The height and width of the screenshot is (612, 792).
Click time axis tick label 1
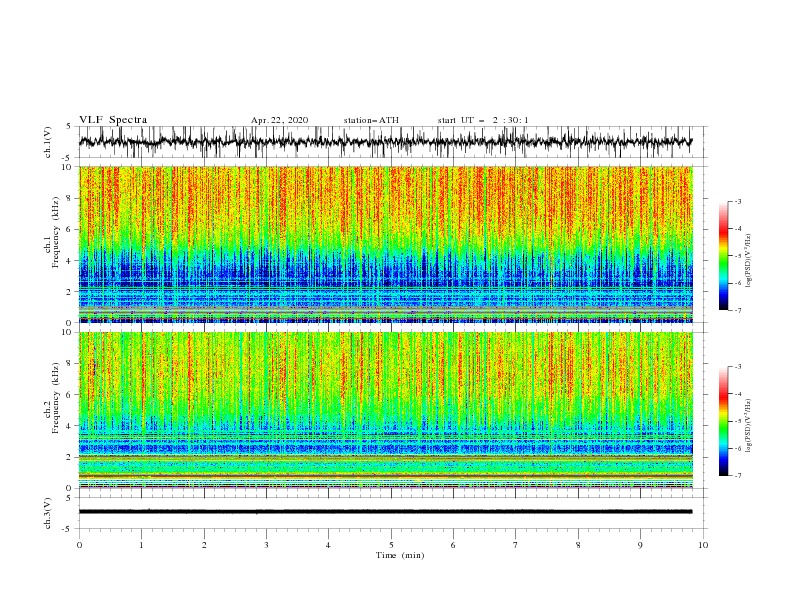141,545
